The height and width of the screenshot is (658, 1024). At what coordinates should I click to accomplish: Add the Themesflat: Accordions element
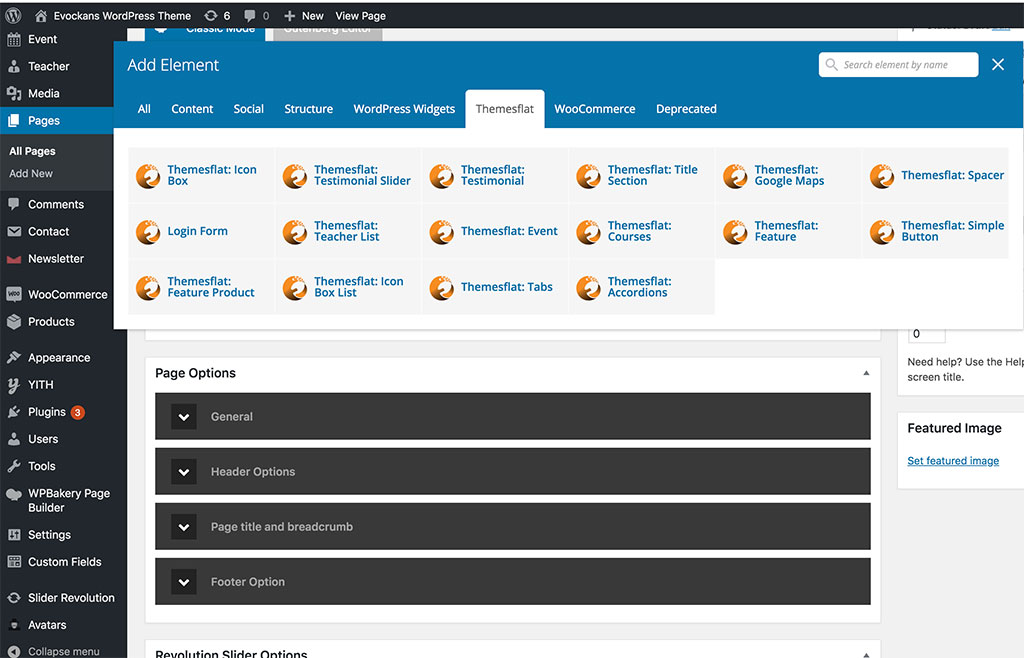(642, 287)
